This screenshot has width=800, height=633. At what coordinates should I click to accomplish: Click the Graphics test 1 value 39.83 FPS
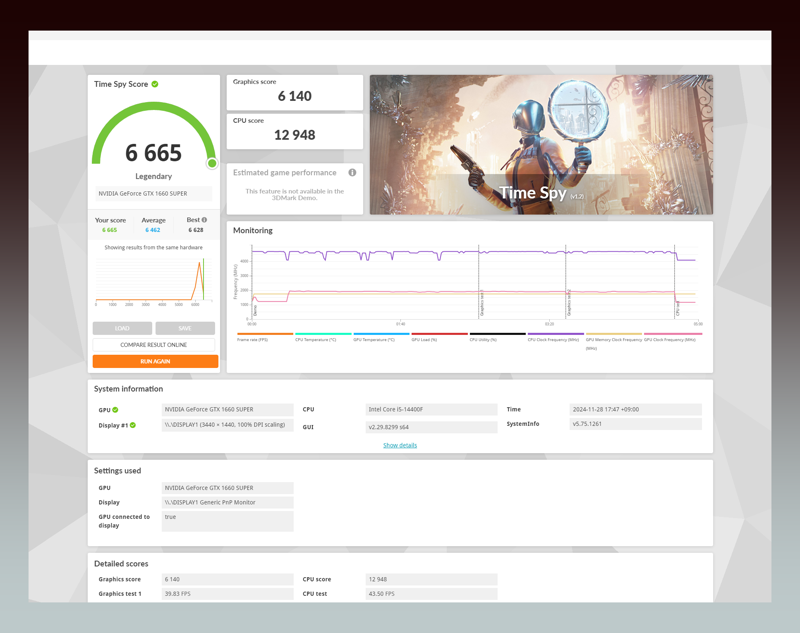point(228,594)
